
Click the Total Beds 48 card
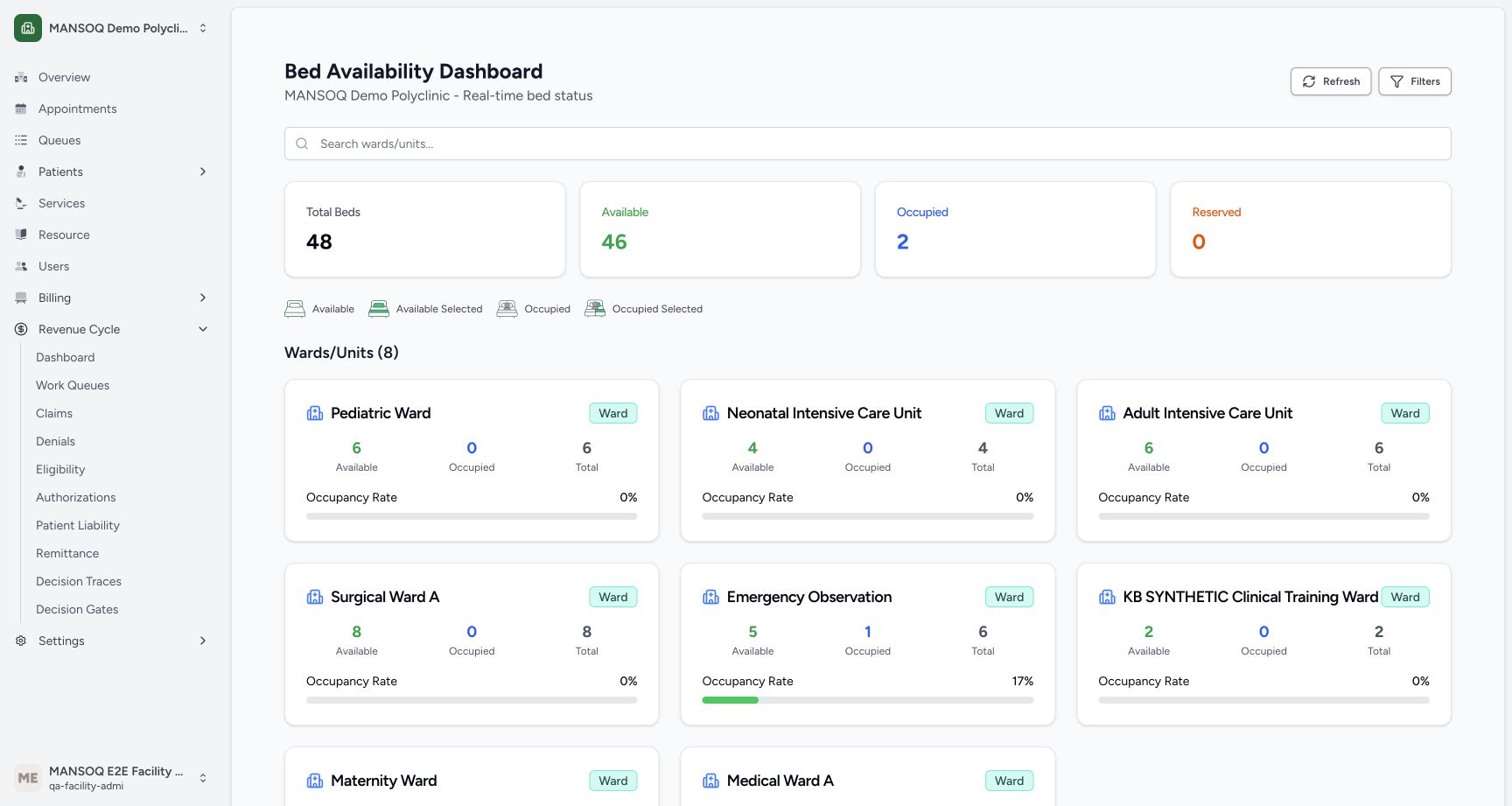pos(425,229)
